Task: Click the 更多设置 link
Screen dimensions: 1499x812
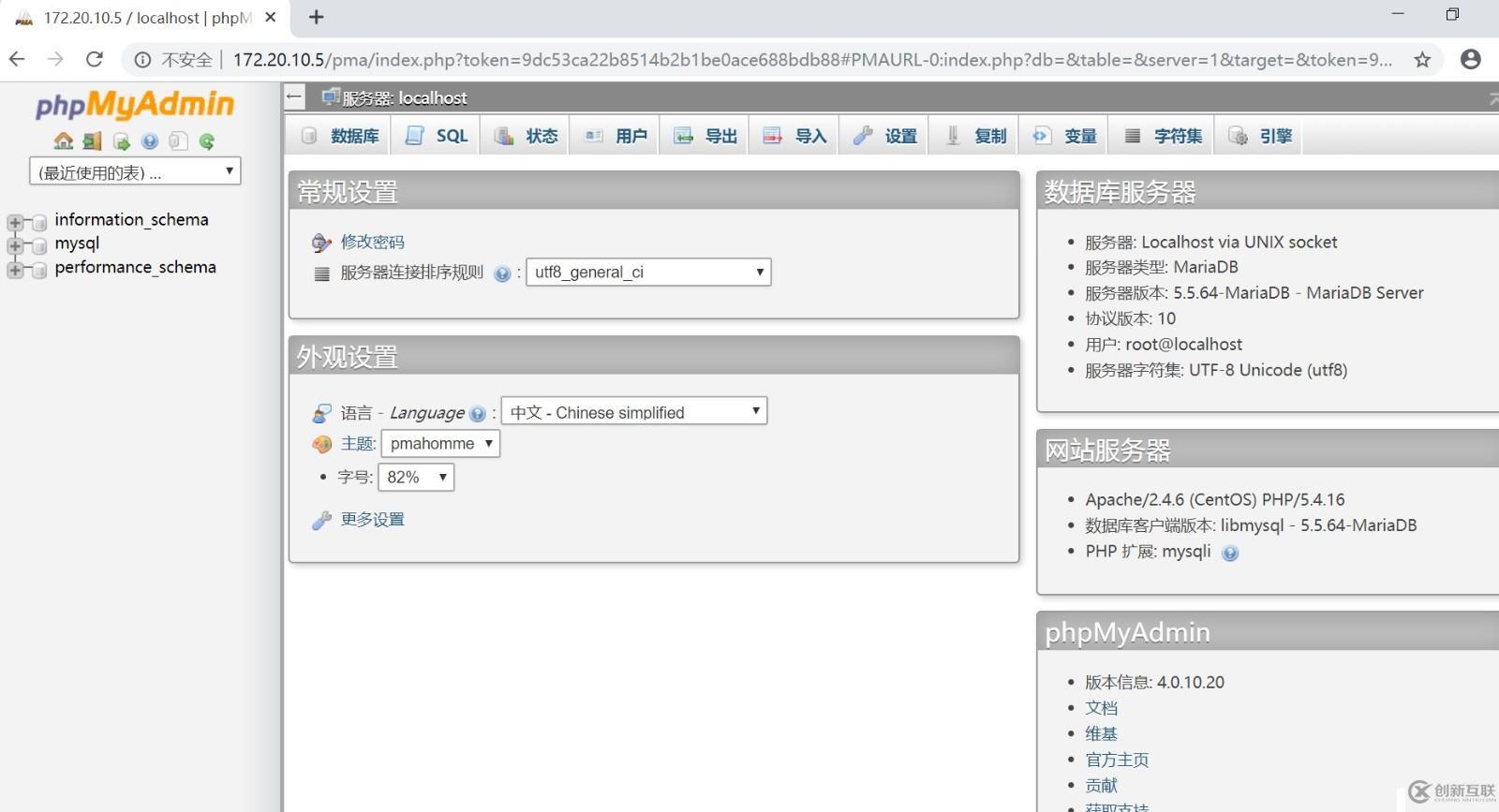Action: (373, 520)
